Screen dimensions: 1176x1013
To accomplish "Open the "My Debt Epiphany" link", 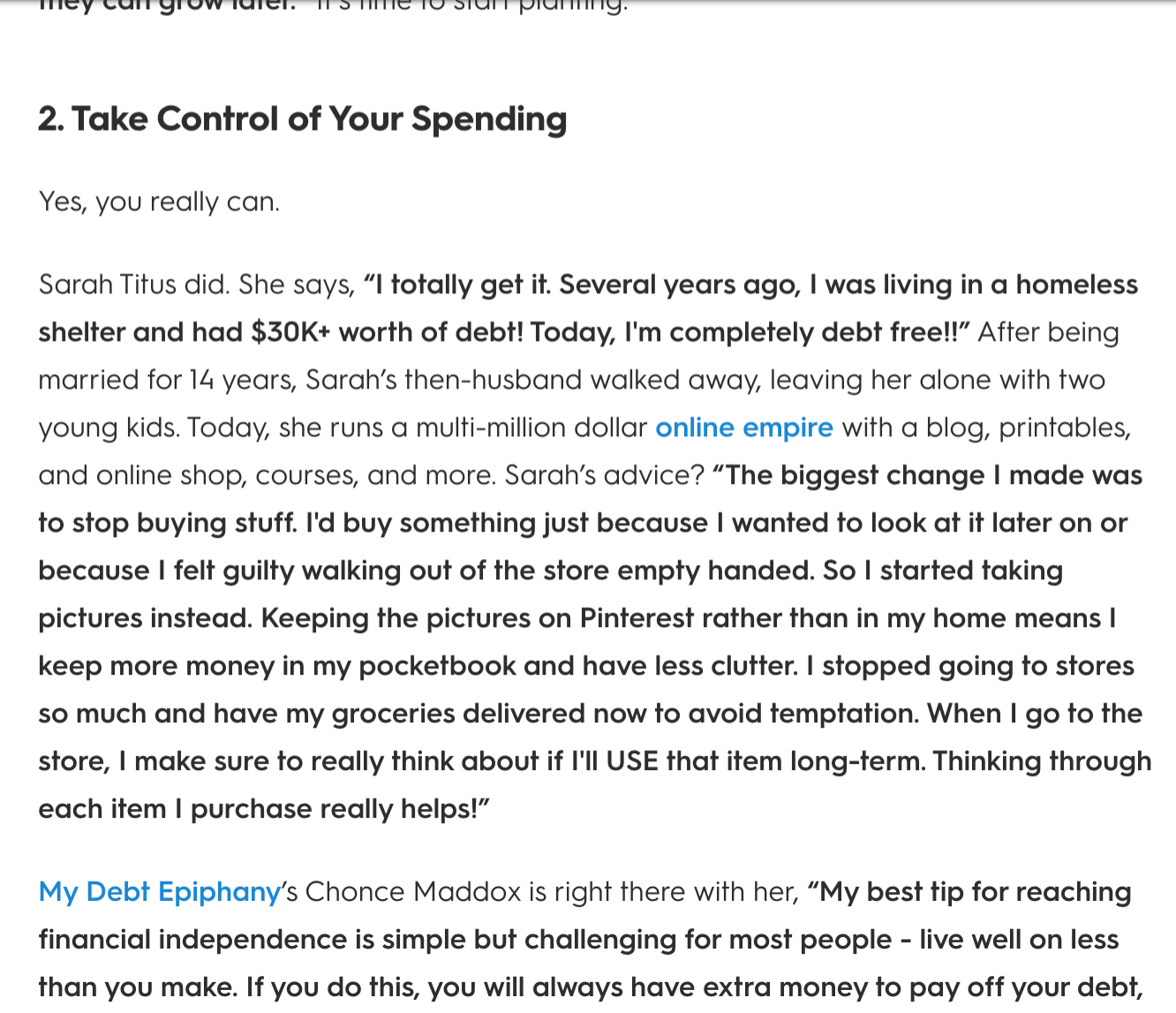I will point(159,892).
